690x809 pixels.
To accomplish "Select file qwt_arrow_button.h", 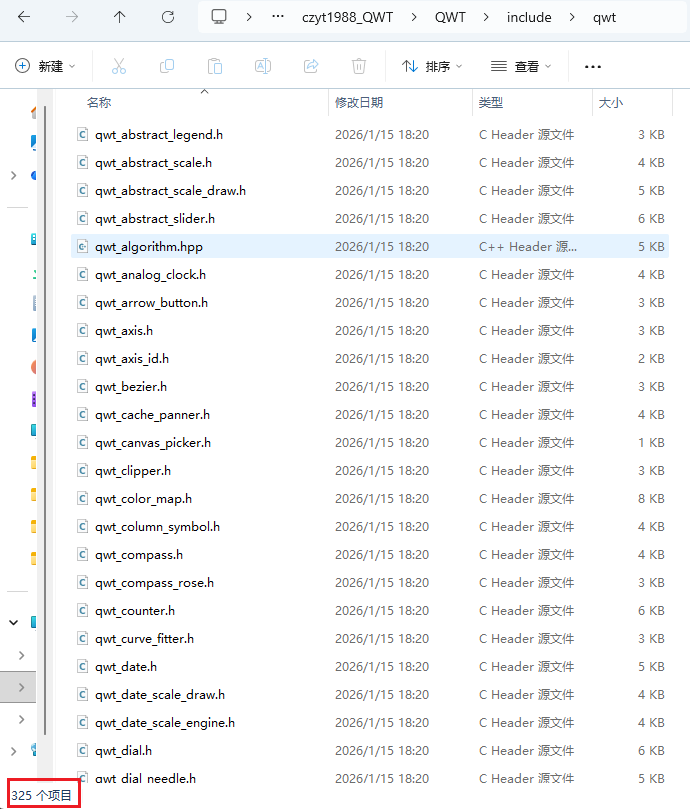I will (x=370, y=302).
